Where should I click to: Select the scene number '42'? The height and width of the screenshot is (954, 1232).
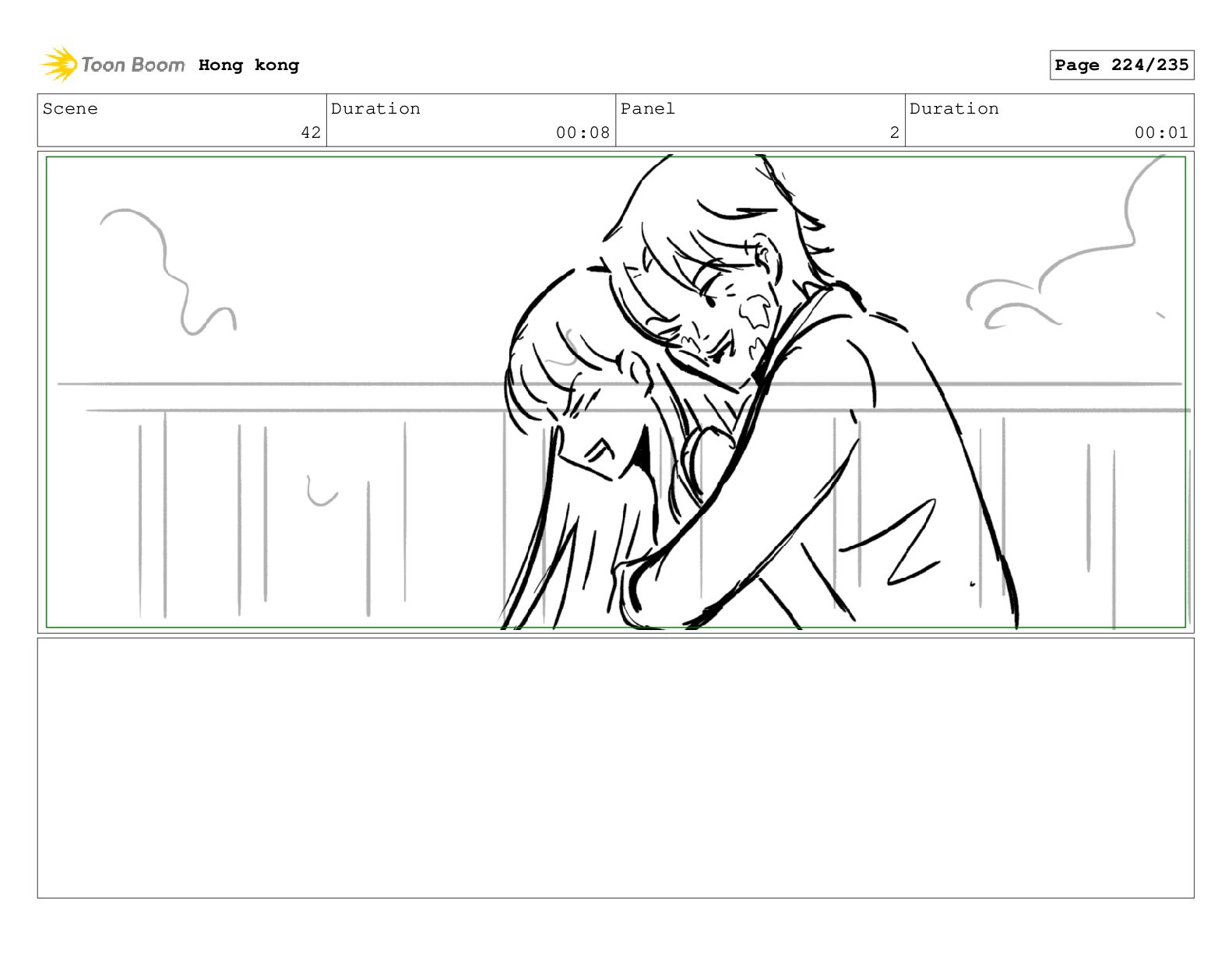pos(311,132)
